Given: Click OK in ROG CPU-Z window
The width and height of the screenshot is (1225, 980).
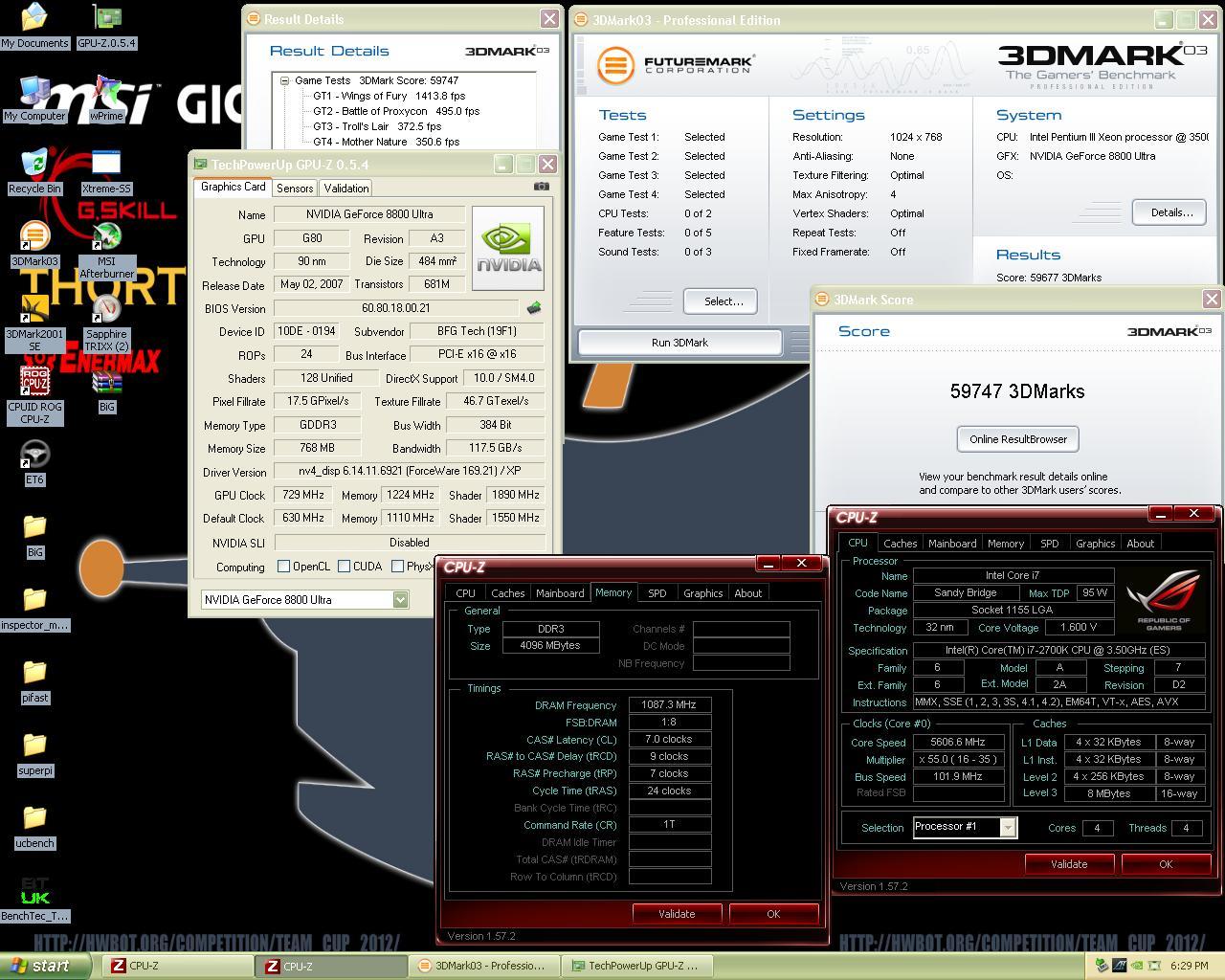Looking at the screenshot, I should (1166, 864).
